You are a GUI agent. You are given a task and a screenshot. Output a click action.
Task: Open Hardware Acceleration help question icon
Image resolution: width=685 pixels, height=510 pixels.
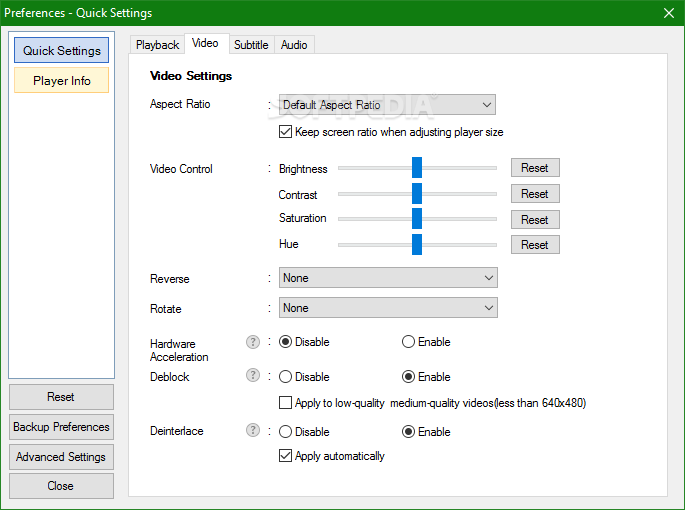253,342
